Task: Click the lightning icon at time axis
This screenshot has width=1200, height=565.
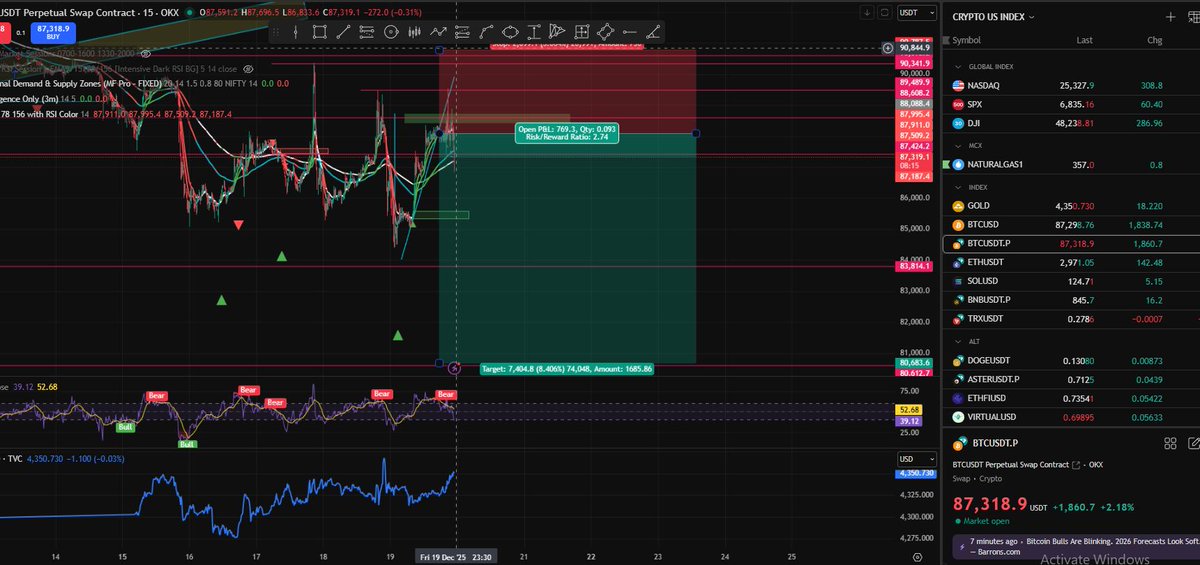Action: click(x=456, y=368)
